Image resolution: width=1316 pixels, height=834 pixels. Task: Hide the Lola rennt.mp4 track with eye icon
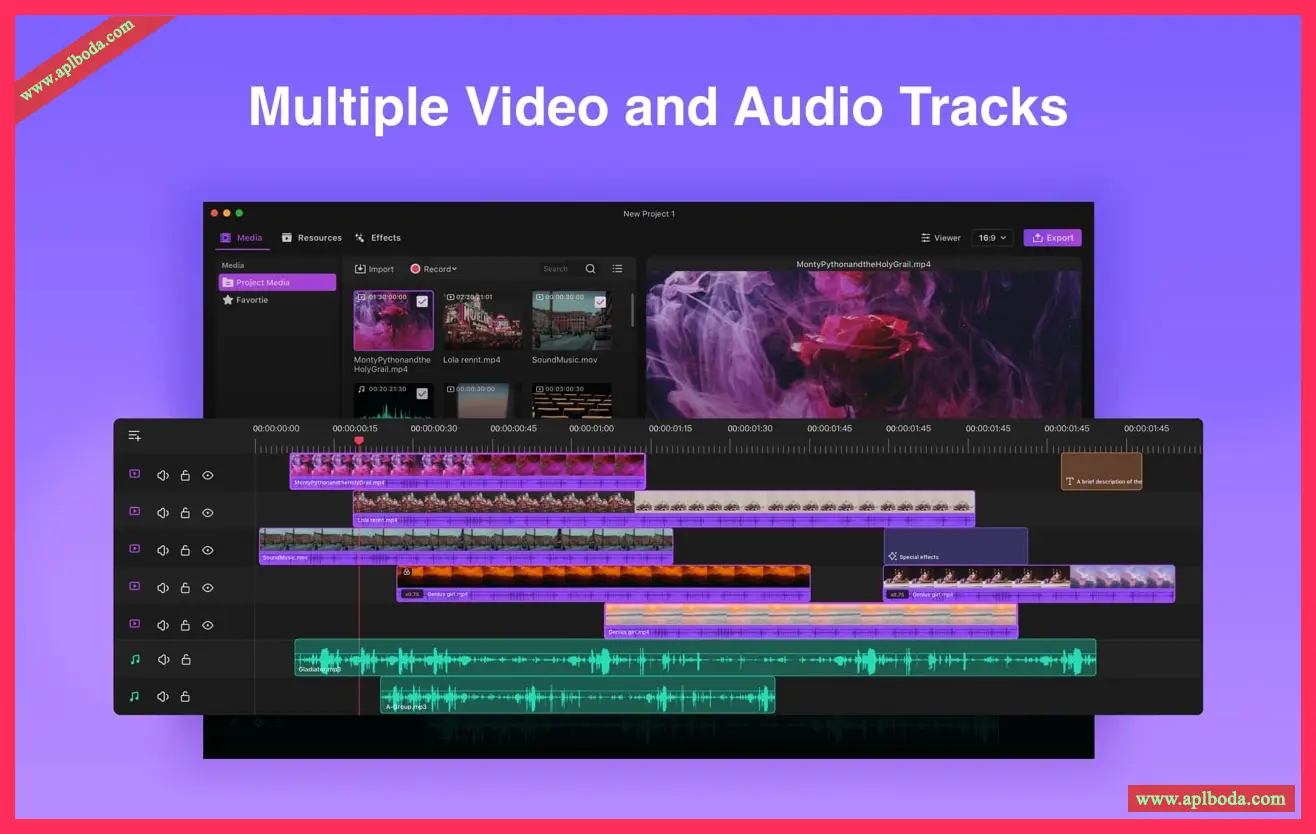pyautogui.click(x=208, y=513)
